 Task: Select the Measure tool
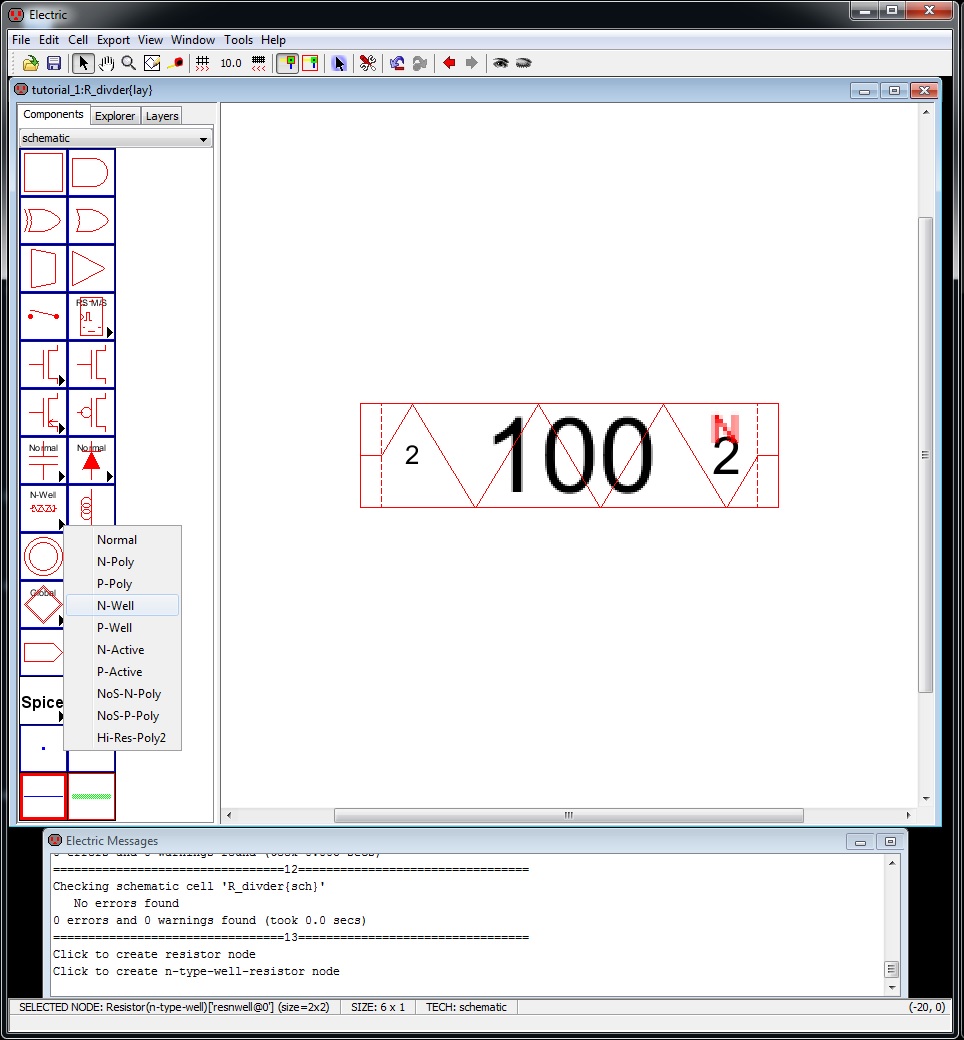point(176,63)
